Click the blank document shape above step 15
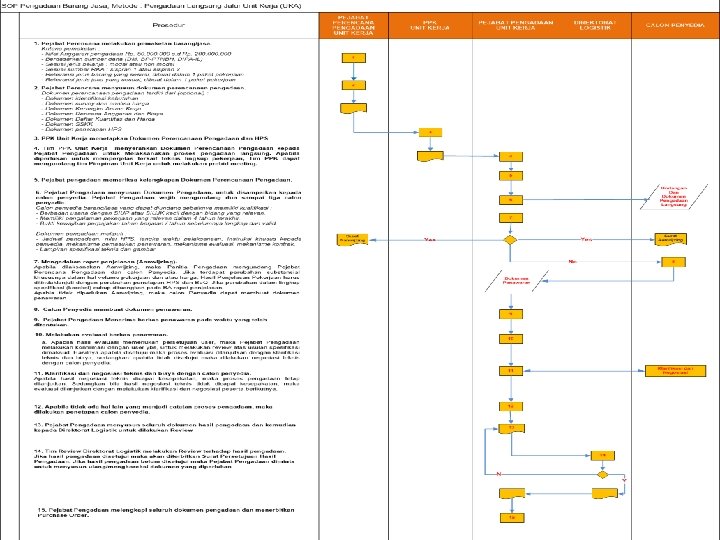The width and height of the screenshot is (720, 540). point(512,494)
